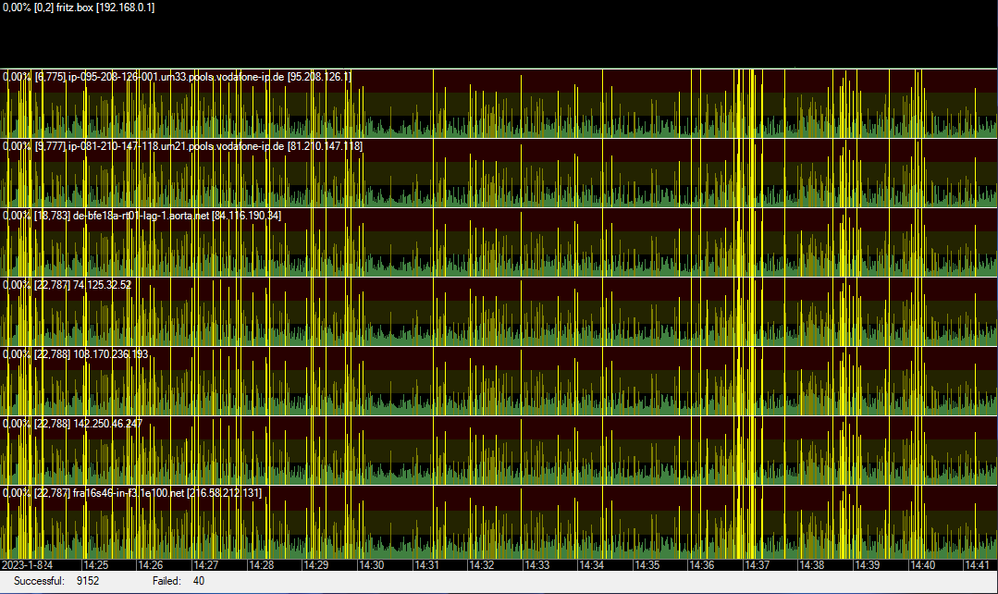This screenshot has height=594, width=998.
Task: Select the 14:38 timeline marker
Action: click(812, 565)
